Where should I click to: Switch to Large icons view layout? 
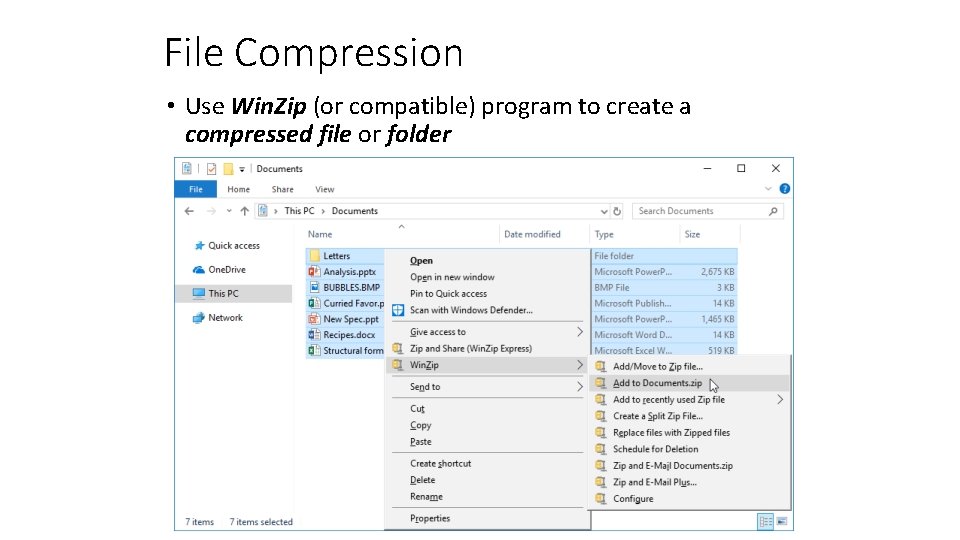click(x=782, y=522)
